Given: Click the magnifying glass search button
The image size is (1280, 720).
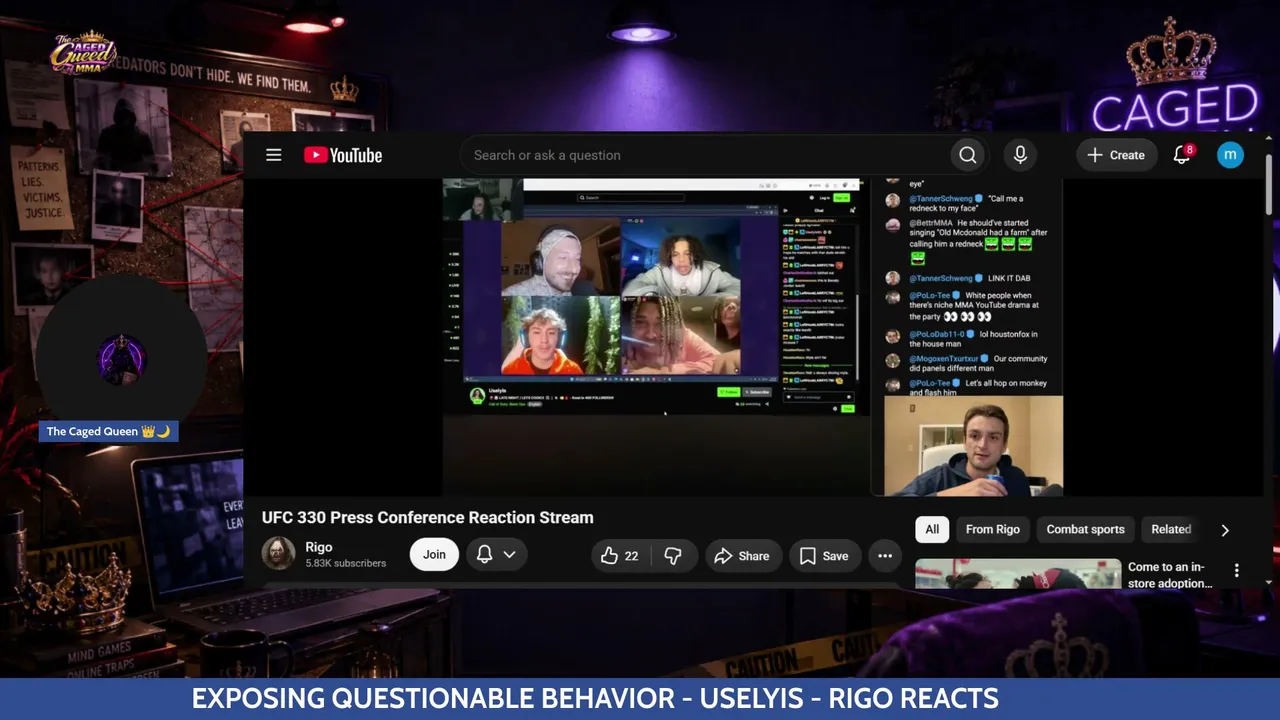Looking at the screenshot, I should pyautogui.click(x=967, y=155).
